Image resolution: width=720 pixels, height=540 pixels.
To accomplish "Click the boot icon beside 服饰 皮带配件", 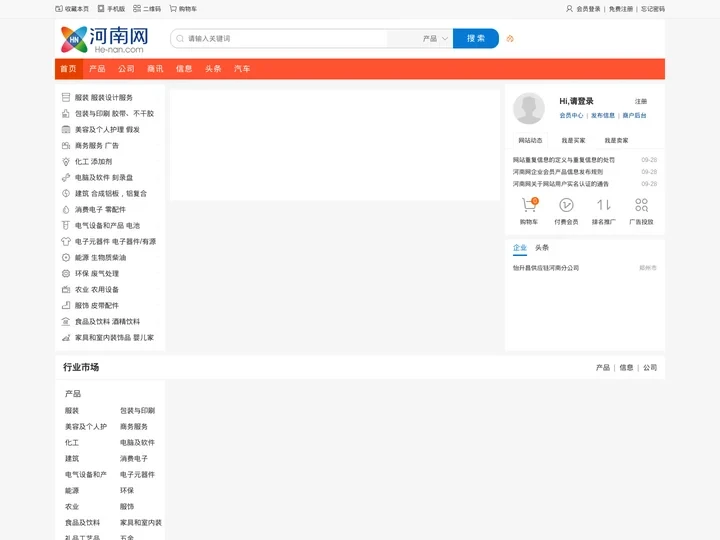I will [x=66, y=305].
